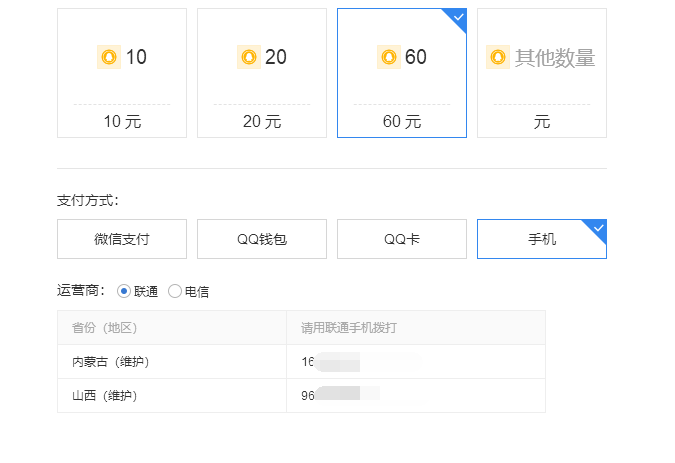Click the checkmark on the 手机 button

click(598, 228)
